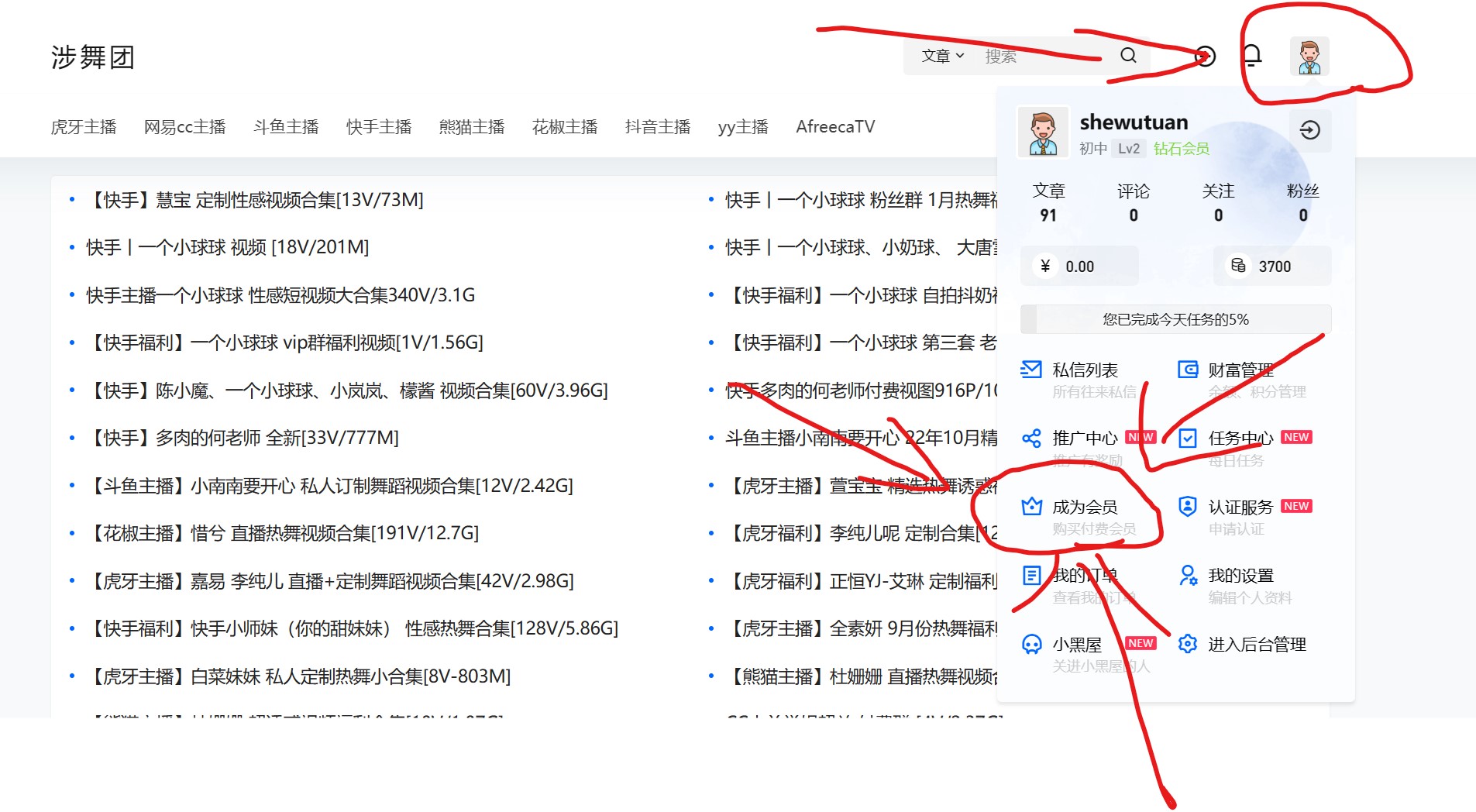Click the 评论 count stat

click(1134, 203)
